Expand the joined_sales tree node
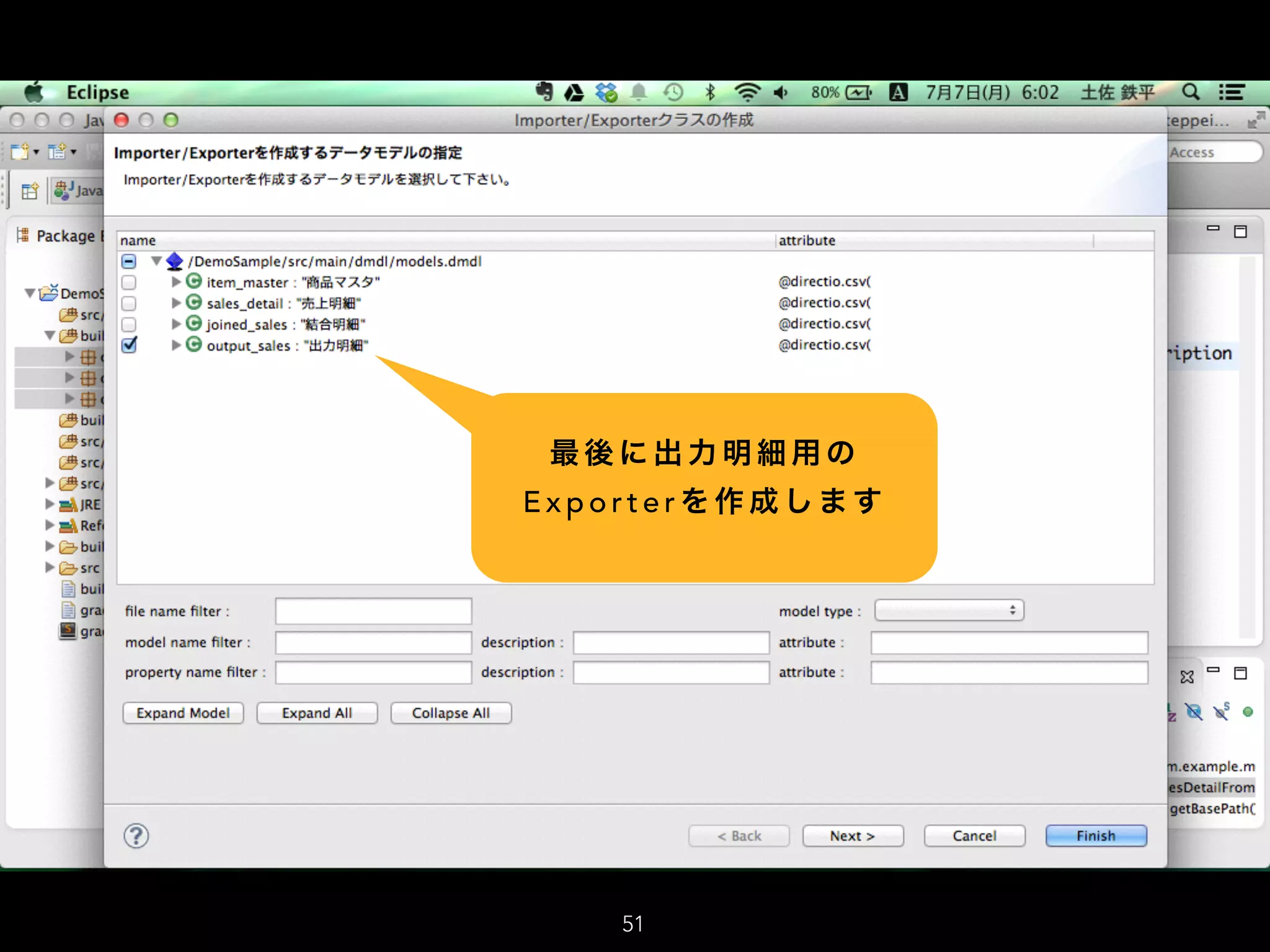Image resolution: width=1270 pixels, height=952 pixels. point(176,324)
